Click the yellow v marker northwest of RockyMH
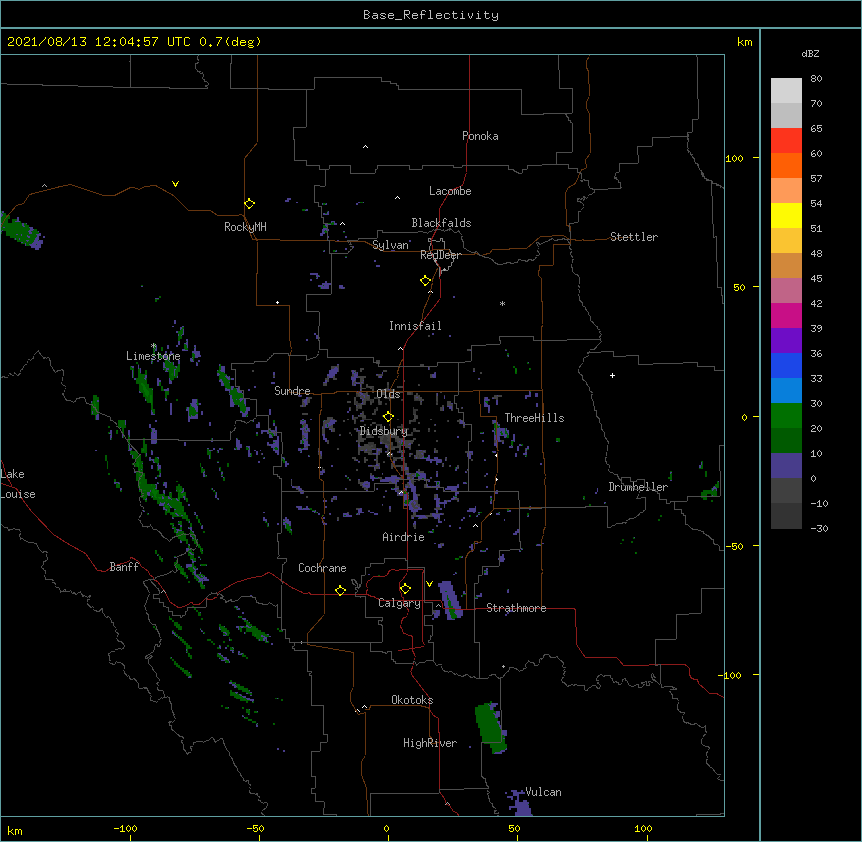 [175, 184]
